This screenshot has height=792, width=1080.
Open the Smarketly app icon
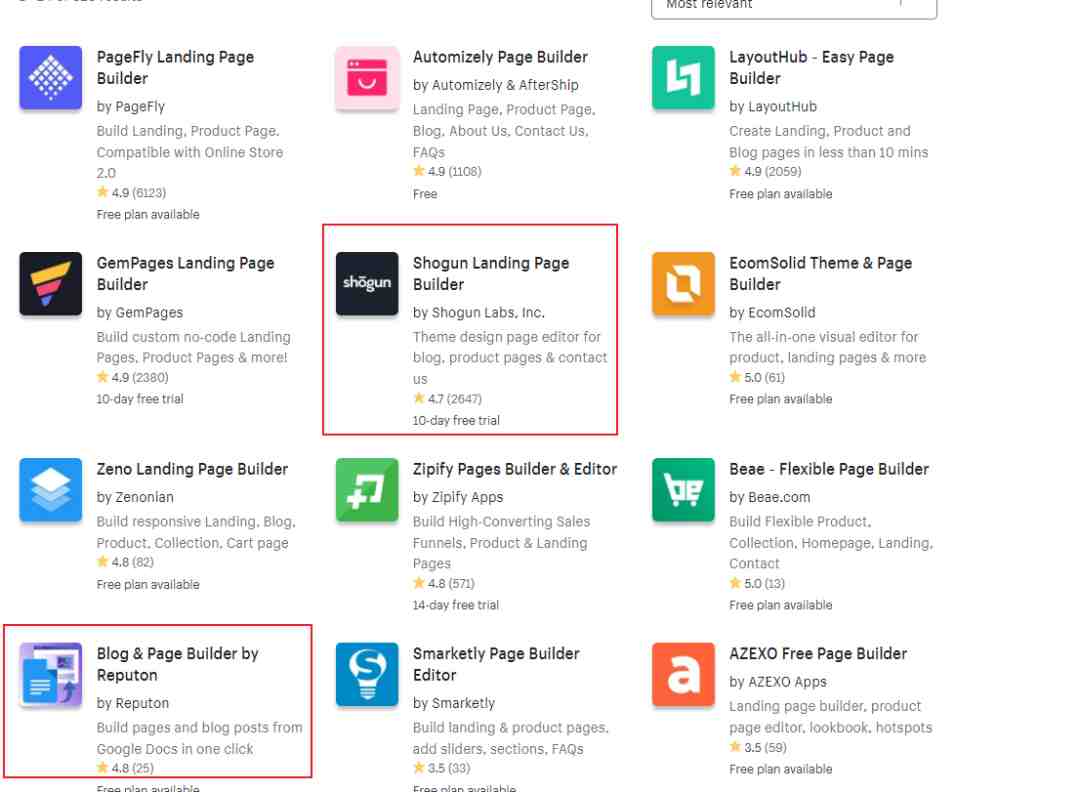pos(367,674)
